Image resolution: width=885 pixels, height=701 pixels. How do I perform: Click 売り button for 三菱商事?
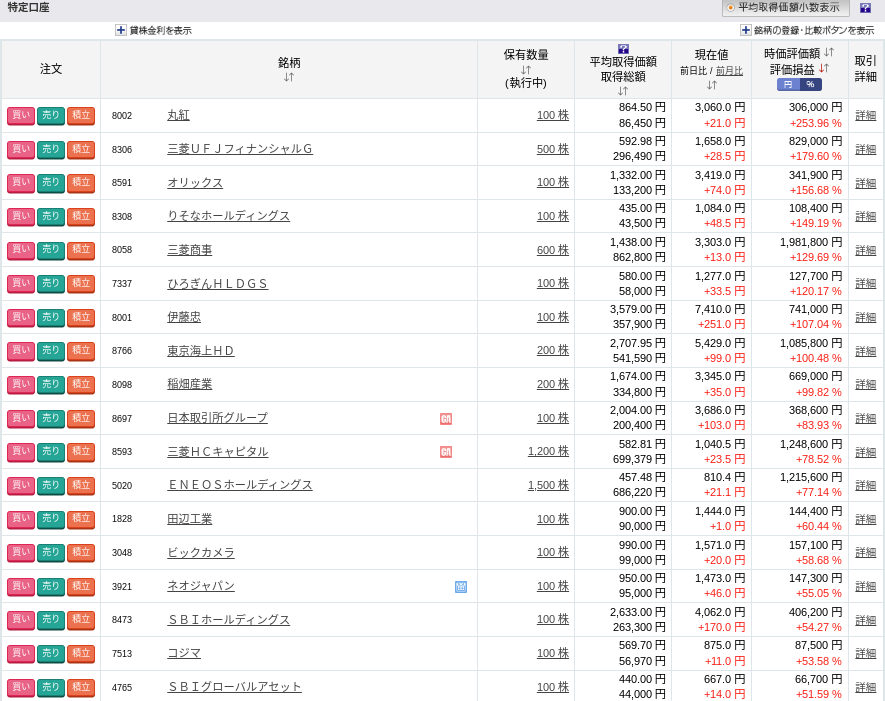[51, 250]
